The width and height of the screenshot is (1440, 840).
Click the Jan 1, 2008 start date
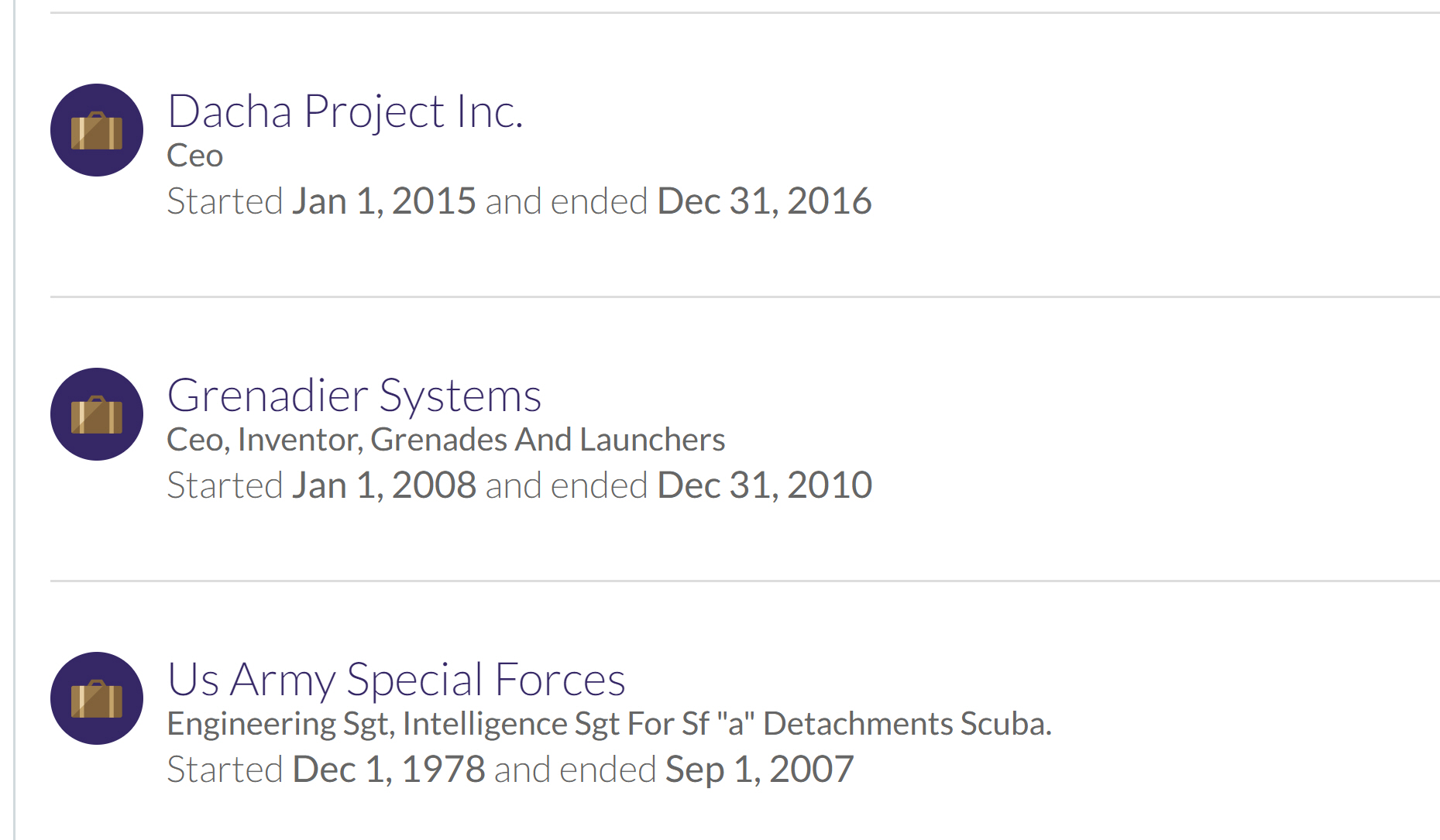pyautogui.click(x=383, y=485)
